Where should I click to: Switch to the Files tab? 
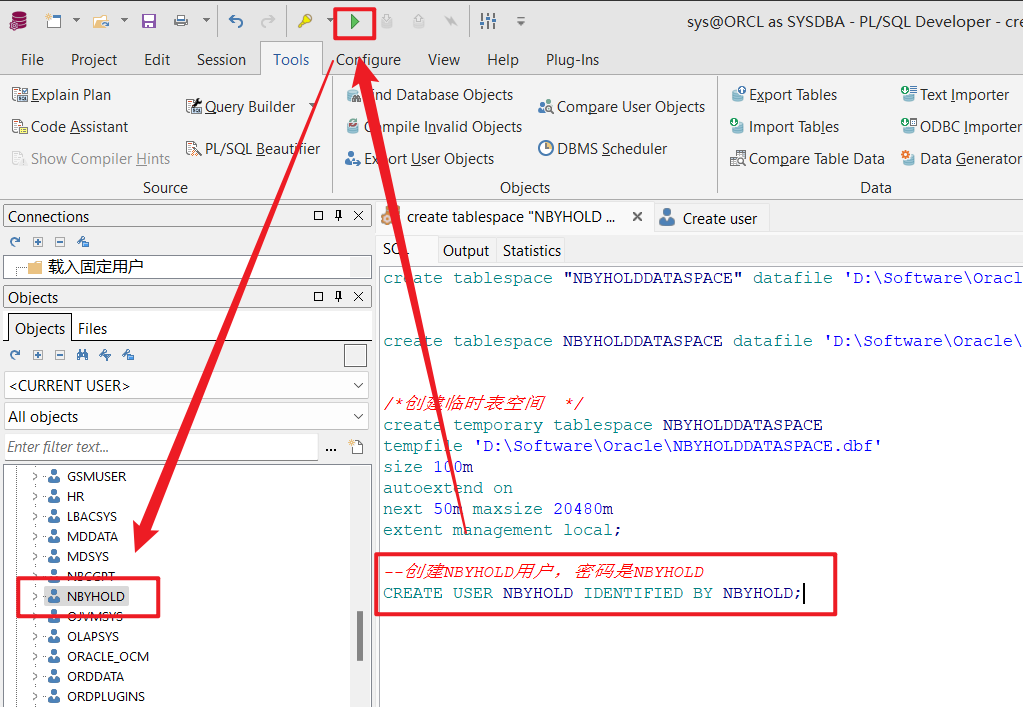coord(94,328)
